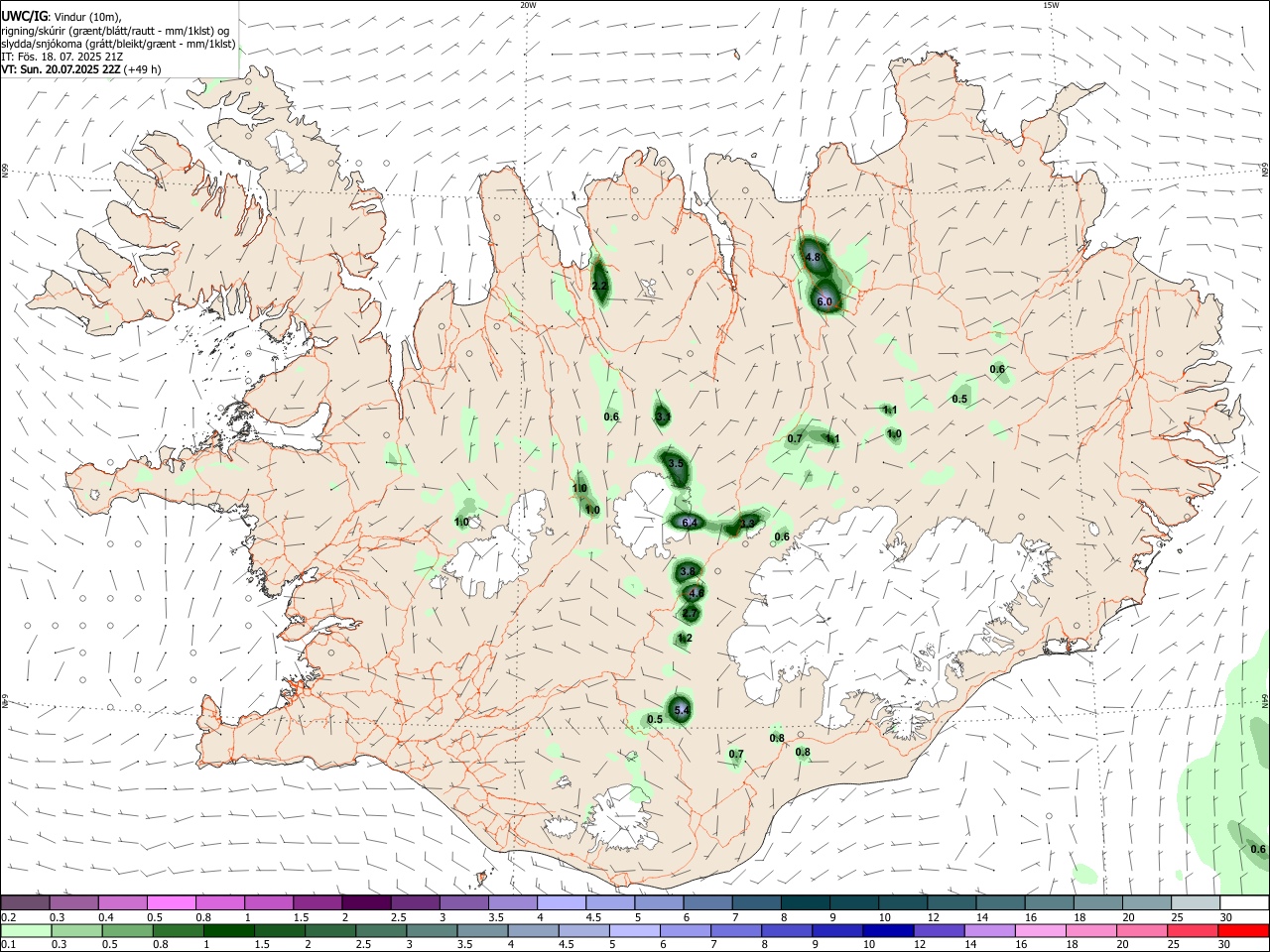Click the palest green swatch starting at rain 0.1
This screenshot has width=1270, height=952.
tap(26, 931)
